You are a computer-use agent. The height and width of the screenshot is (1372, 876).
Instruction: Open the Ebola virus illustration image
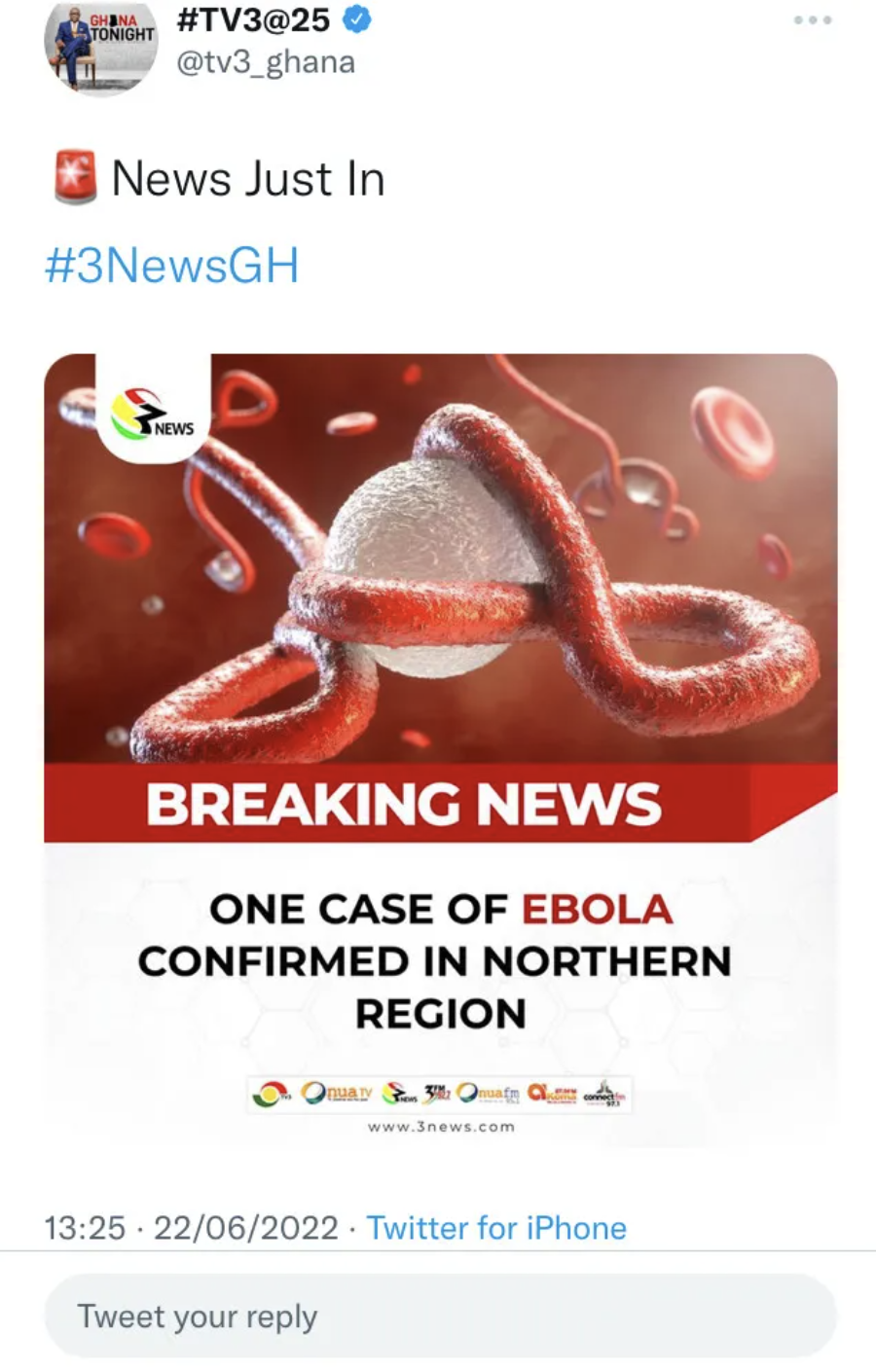[x=441, y=559]
